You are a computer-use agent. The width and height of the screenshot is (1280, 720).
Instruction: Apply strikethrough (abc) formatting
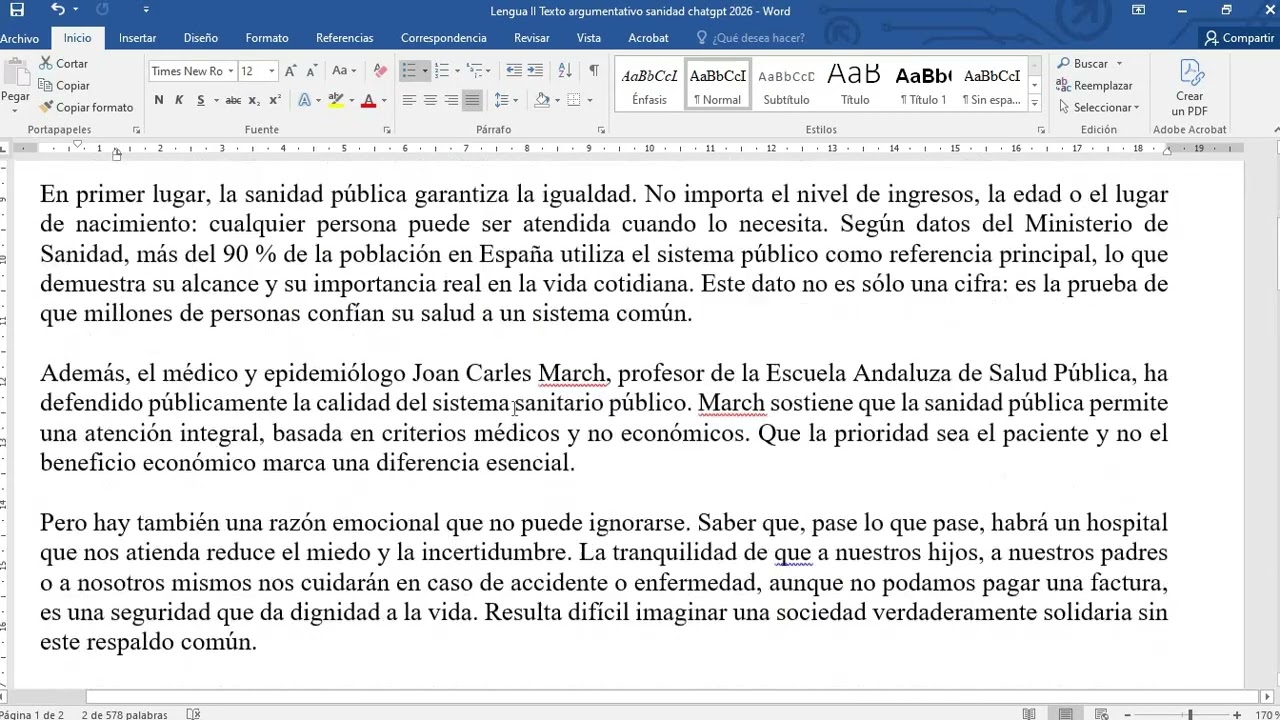233,100
